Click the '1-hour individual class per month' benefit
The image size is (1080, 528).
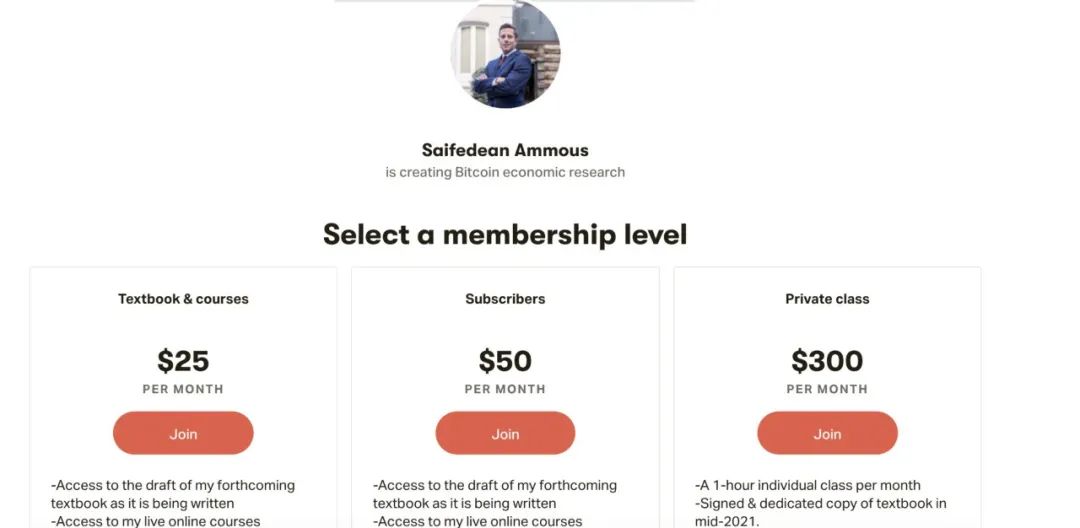pos(808,485)
